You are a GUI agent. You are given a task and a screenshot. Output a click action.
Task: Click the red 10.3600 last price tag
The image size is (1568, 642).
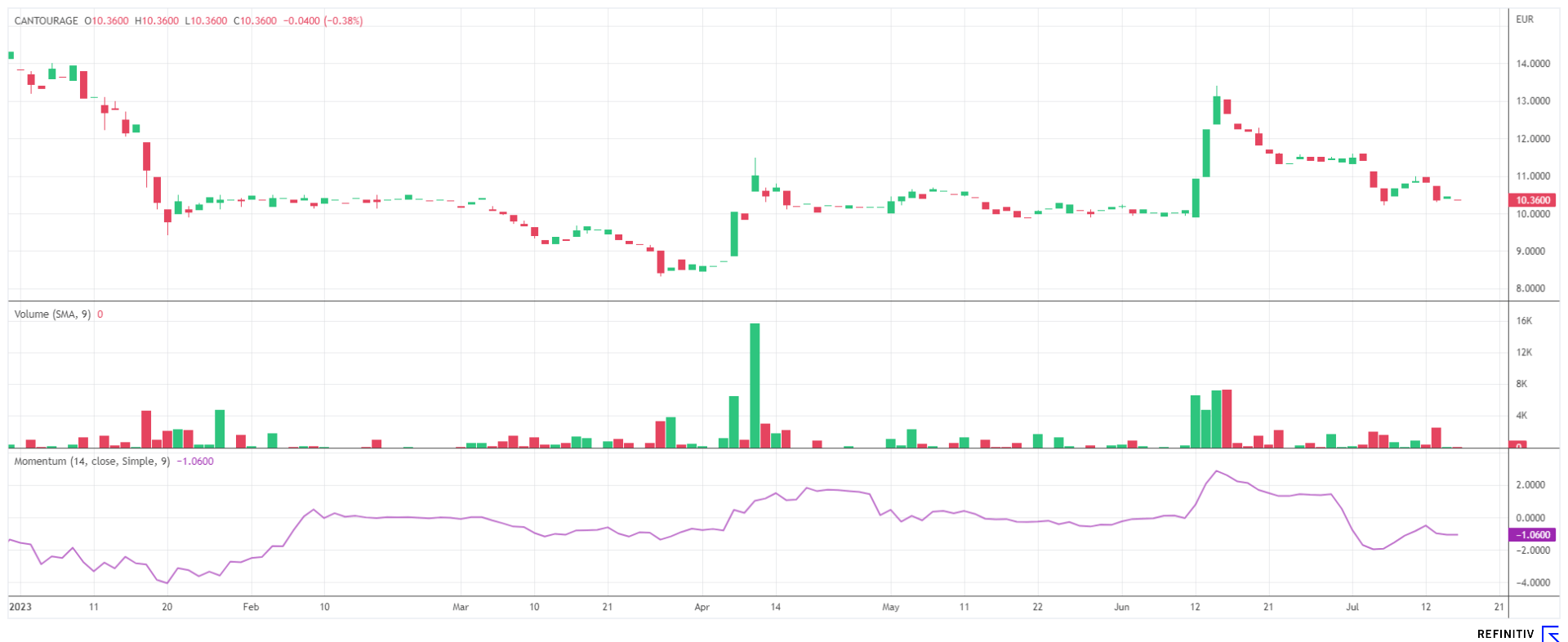coord(1533,200)
